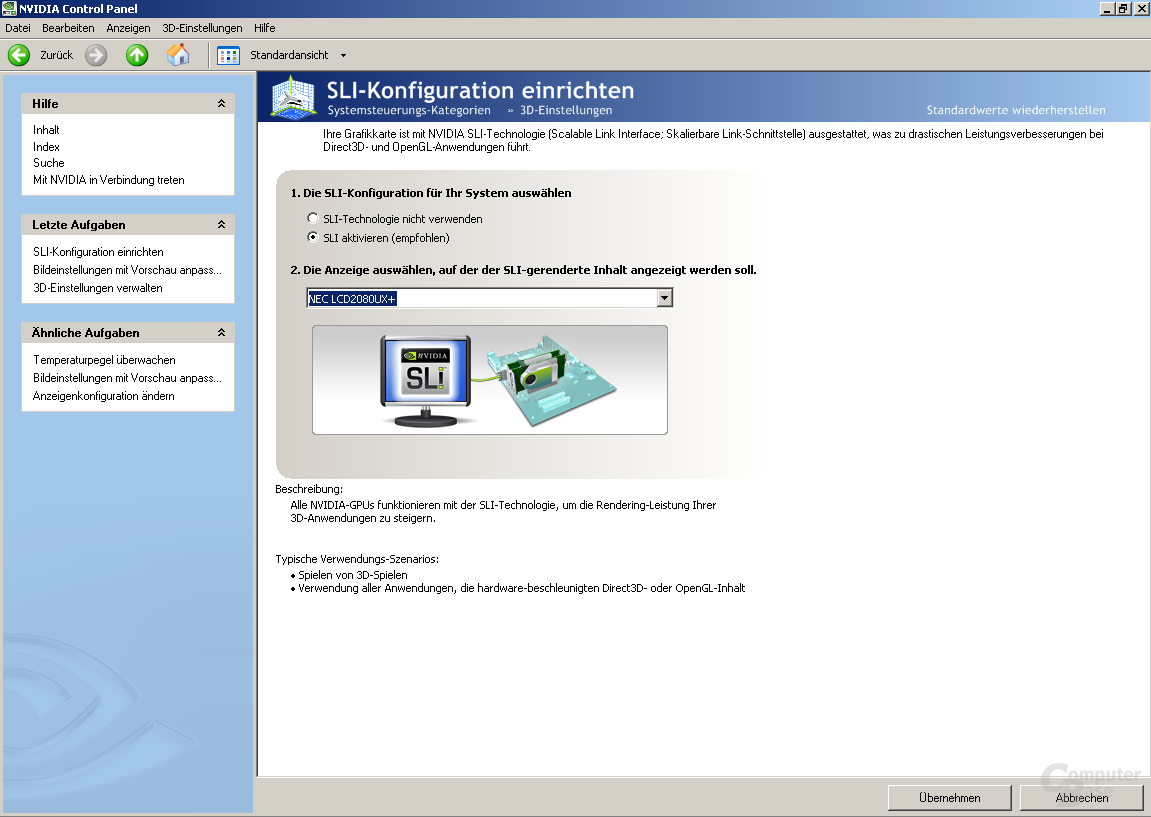Click the Übernehmen button

tap(949, 798)
